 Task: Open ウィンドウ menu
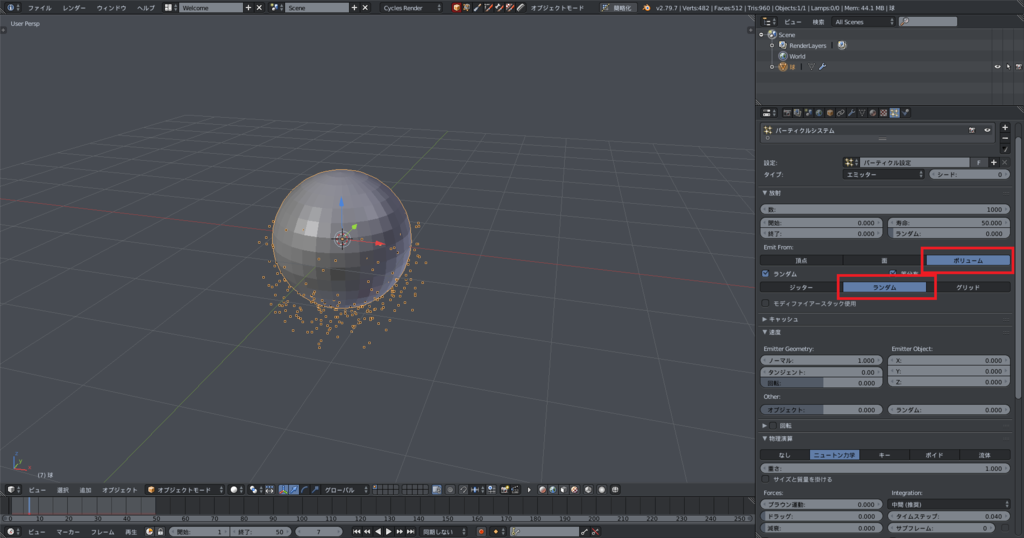pos(111,8)
